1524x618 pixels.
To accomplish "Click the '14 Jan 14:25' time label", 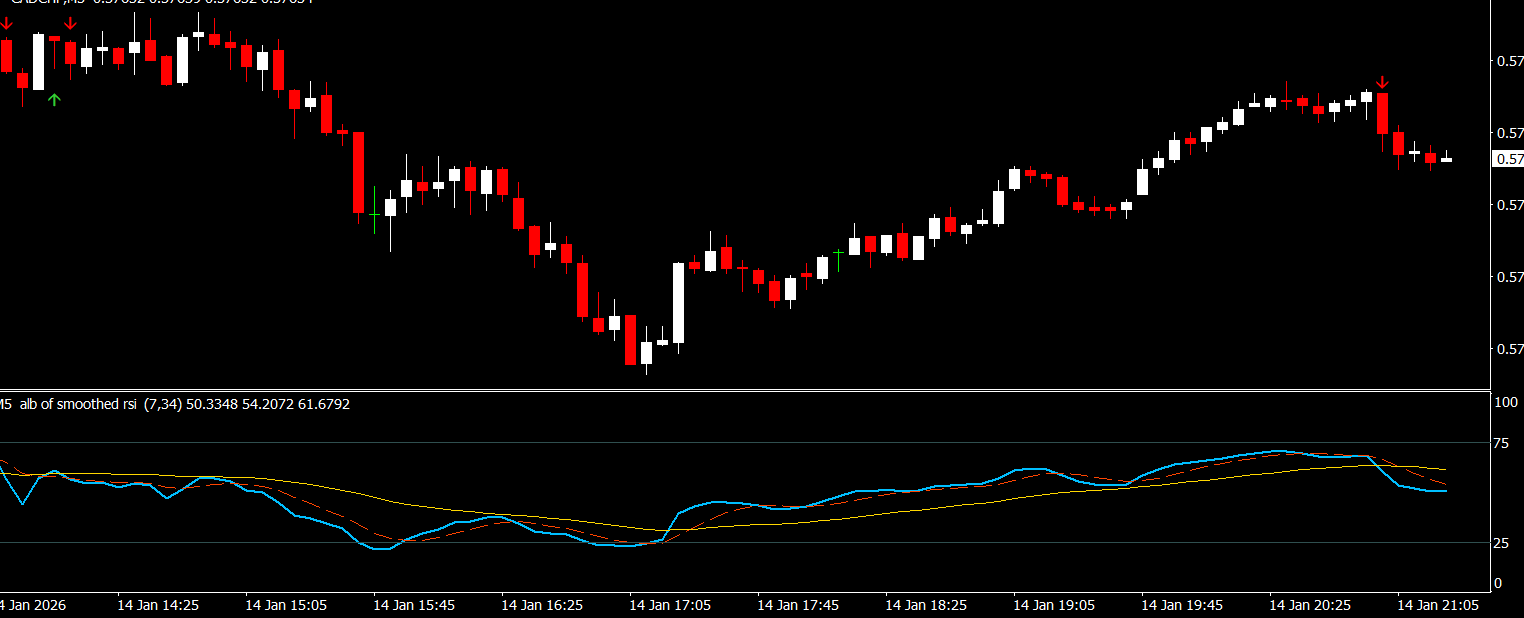I will pyautogui.click(x=158, y=605).
